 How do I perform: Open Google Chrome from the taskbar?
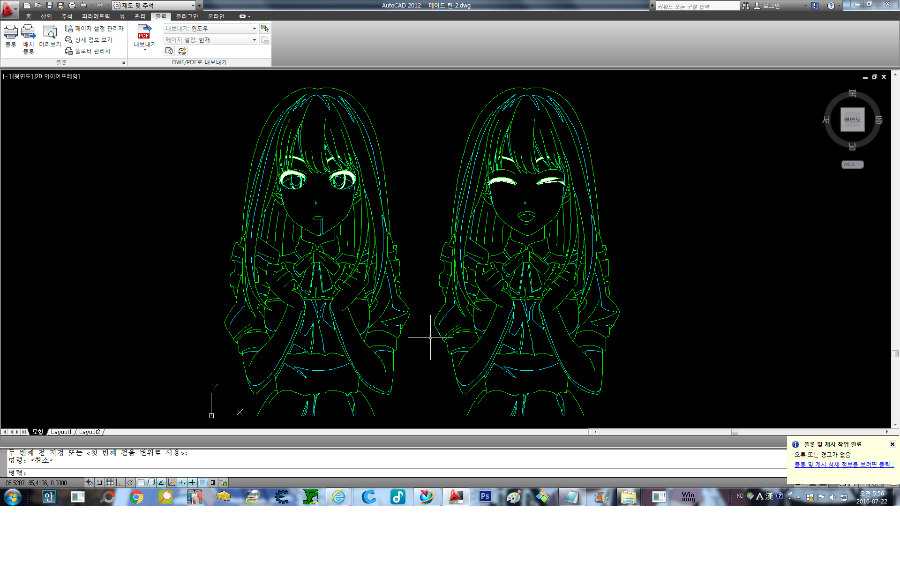(x=137, y=496)
